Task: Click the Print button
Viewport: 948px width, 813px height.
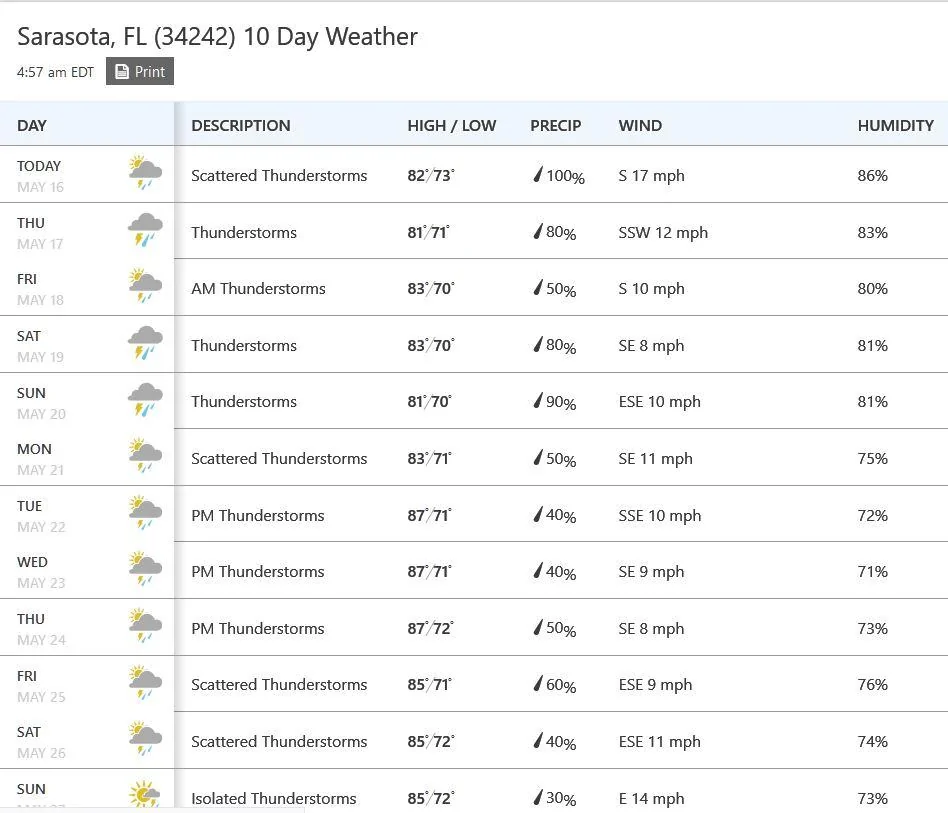Action: [x=140, y=71]
